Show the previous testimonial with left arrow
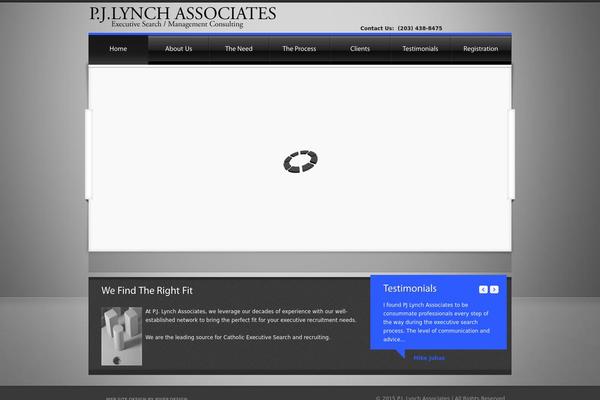The width and height of the screenshot is (600, 400). click(x=483, y=289)
